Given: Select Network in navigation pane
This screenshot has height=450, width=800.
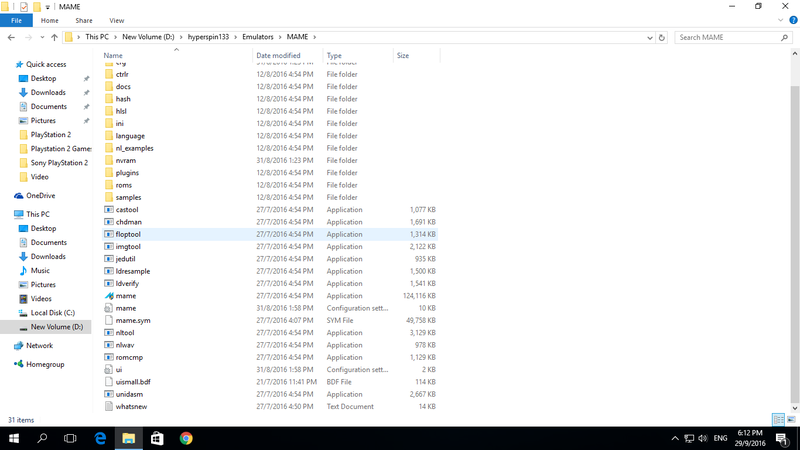Looking at the screenshot, I should [x=39, y=346].
